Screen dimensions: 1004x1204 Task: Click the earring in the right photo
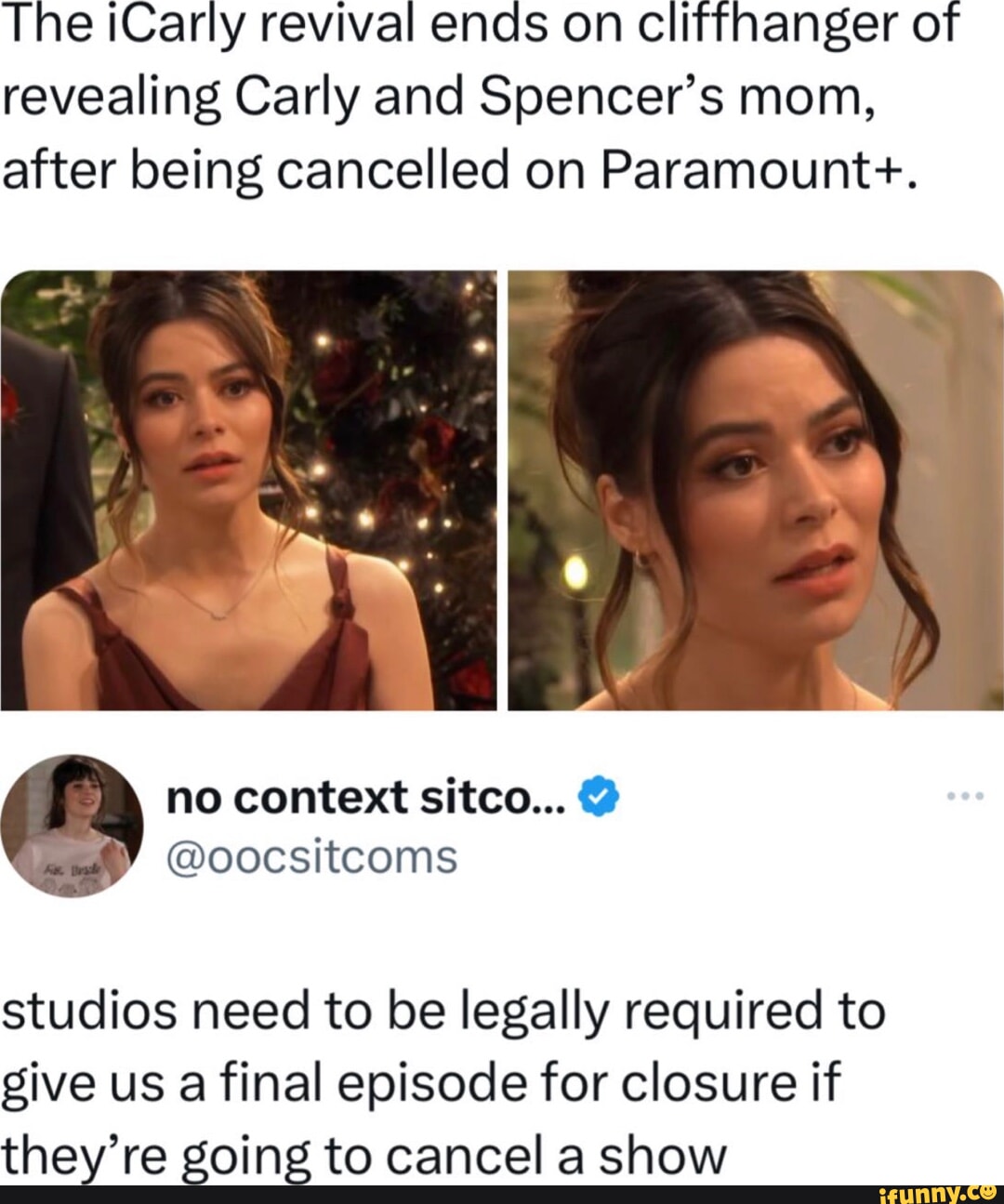click(x=641, y=557)
